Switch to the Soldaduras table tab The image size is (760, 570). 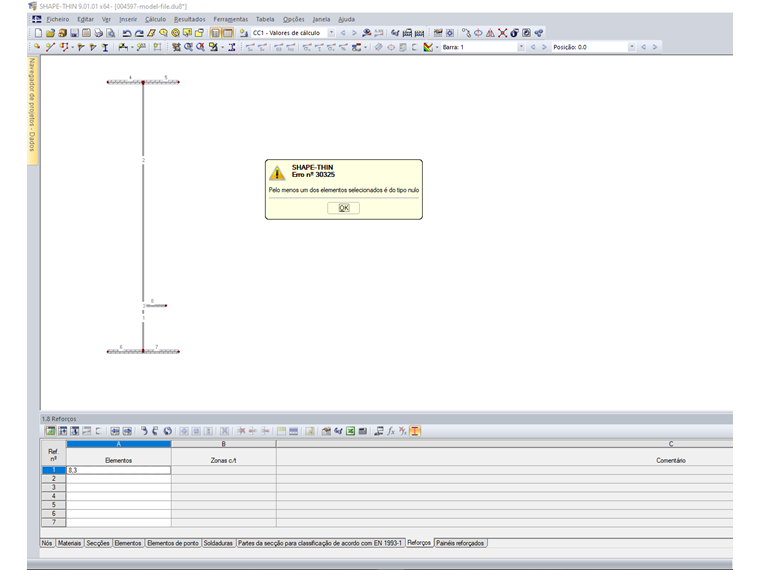[x=218, y=543]
